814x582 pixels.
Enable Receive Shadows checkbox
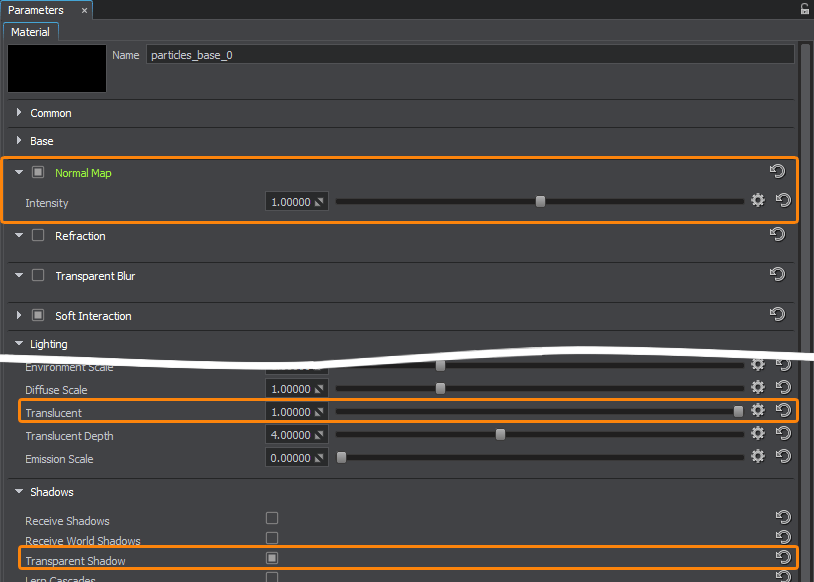(x=272, y=518)
